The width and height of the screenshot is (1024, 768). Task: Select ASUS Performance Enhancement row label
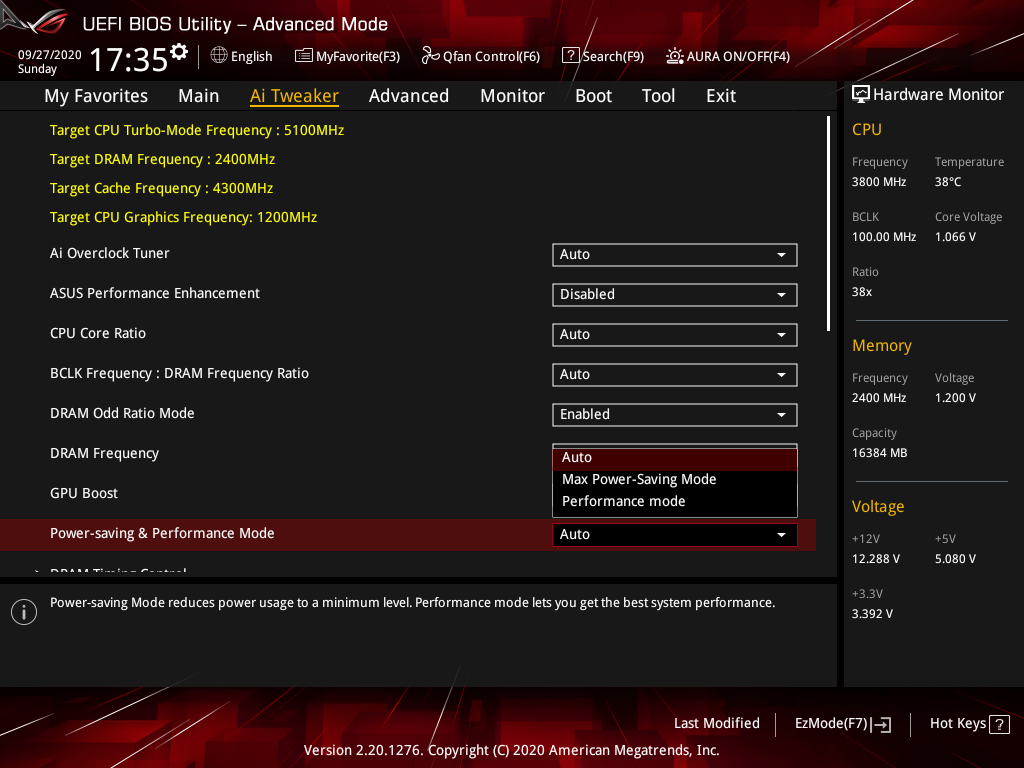(x=155, y=293)
